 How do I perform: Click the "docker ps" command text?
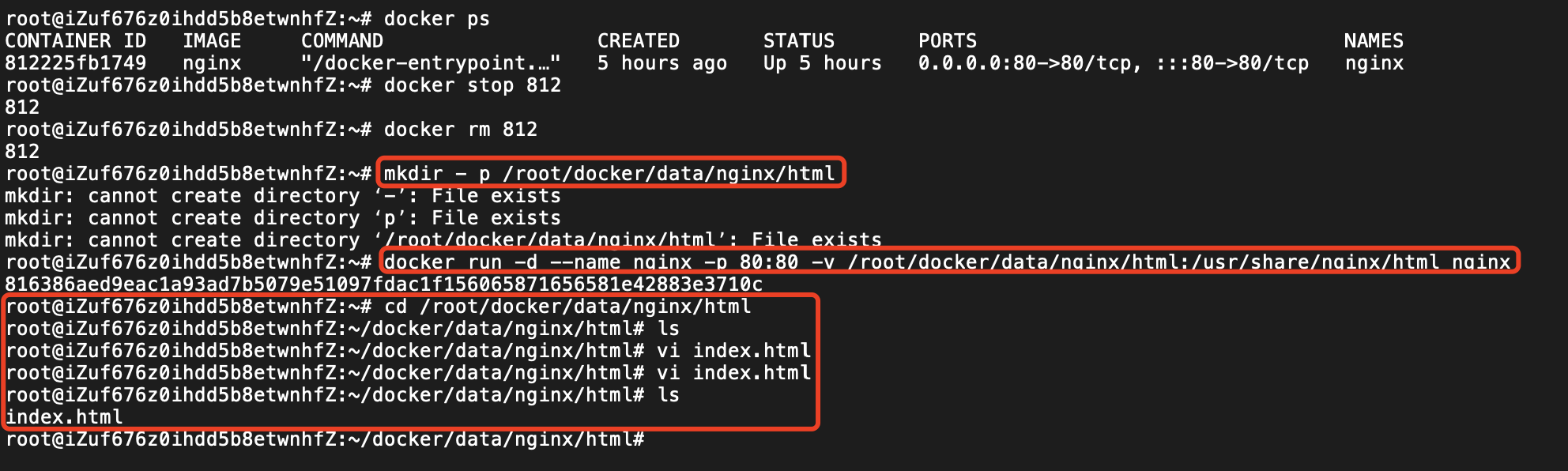pyautogui.click(x=436, y=19)
